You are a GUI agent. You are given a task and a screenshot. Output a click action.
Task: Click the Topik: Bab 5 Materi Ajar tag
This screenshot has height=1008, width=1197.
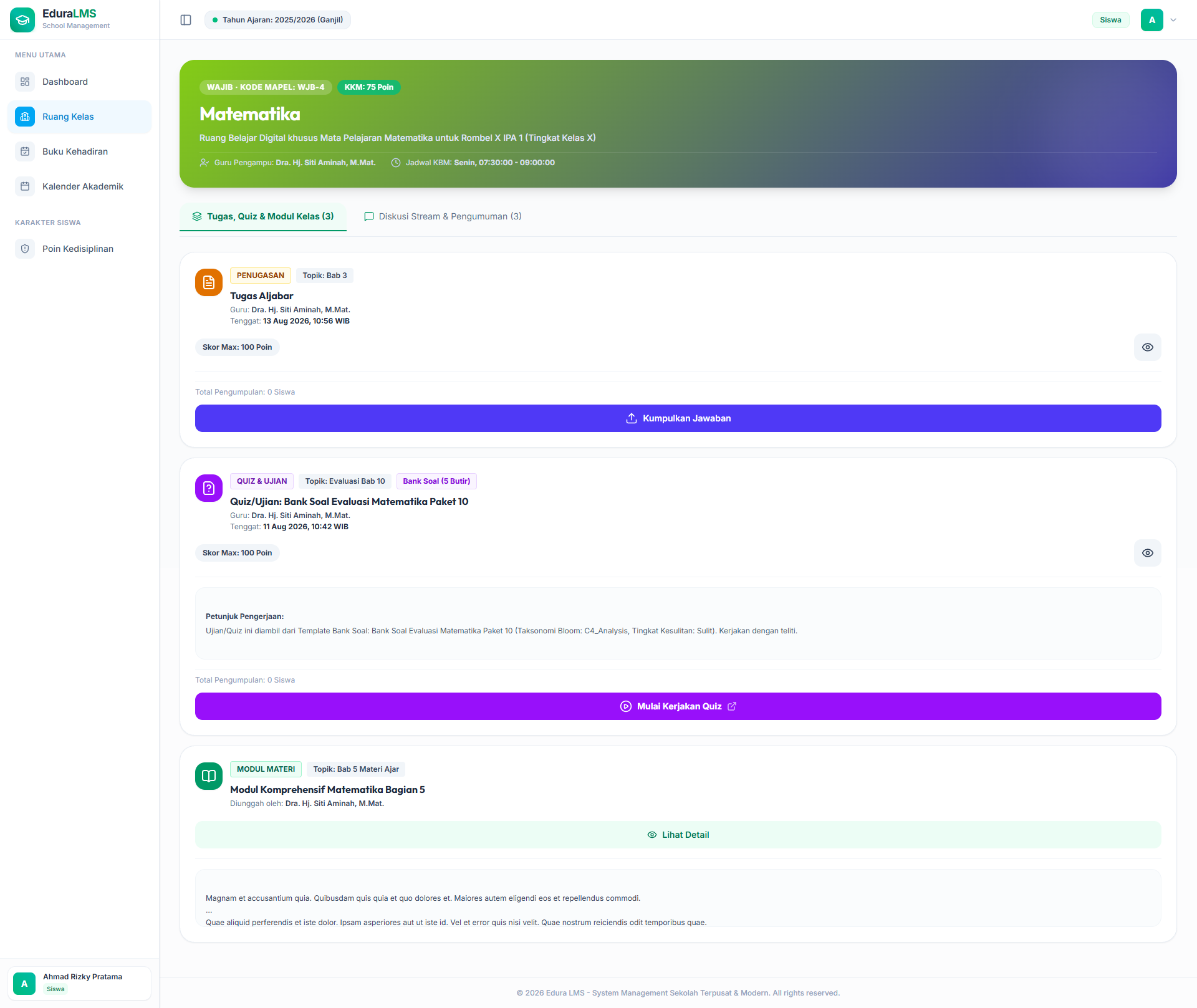click(x=356, y=769)
